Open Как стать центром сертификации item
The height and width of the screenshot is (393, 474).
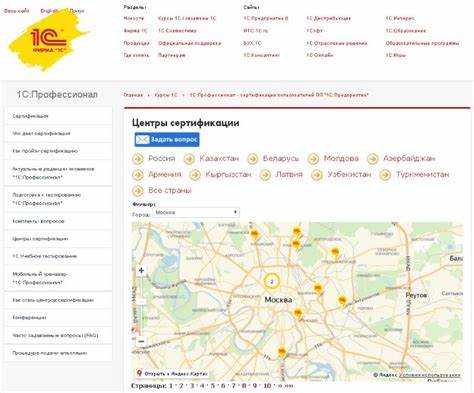point(58,300)
